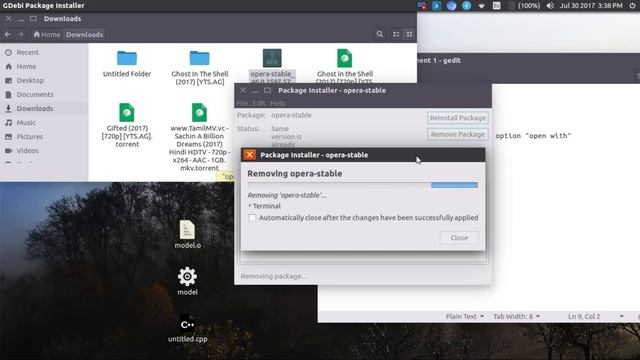This screenshot has height=360, width=640.
Task: Open the power session menu icon
Action: [632, 6]
